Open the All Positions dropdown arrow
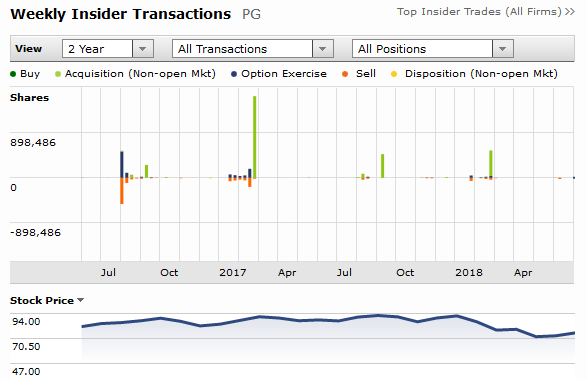This screenshot has width=587, height=381. coord(502,49)
